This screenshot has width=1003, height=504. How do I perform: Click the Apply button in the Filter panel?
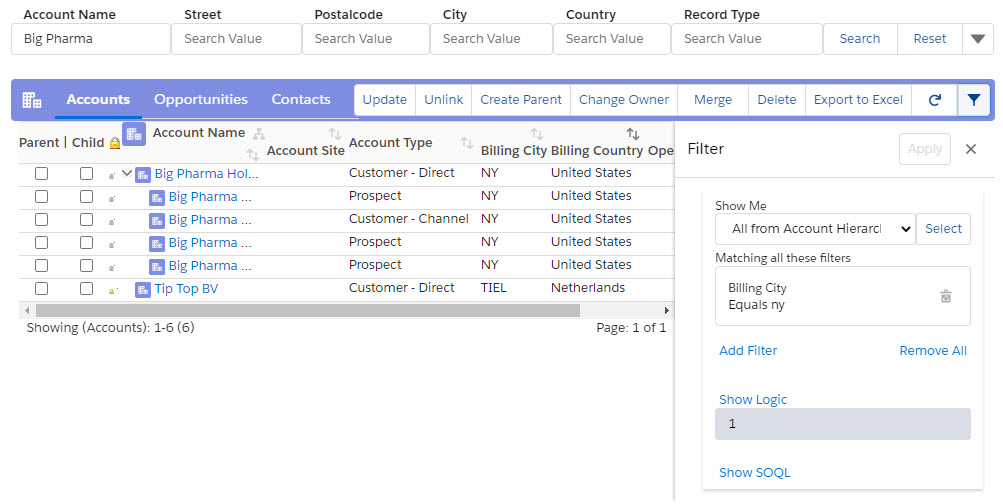click(x=924, y=149)
